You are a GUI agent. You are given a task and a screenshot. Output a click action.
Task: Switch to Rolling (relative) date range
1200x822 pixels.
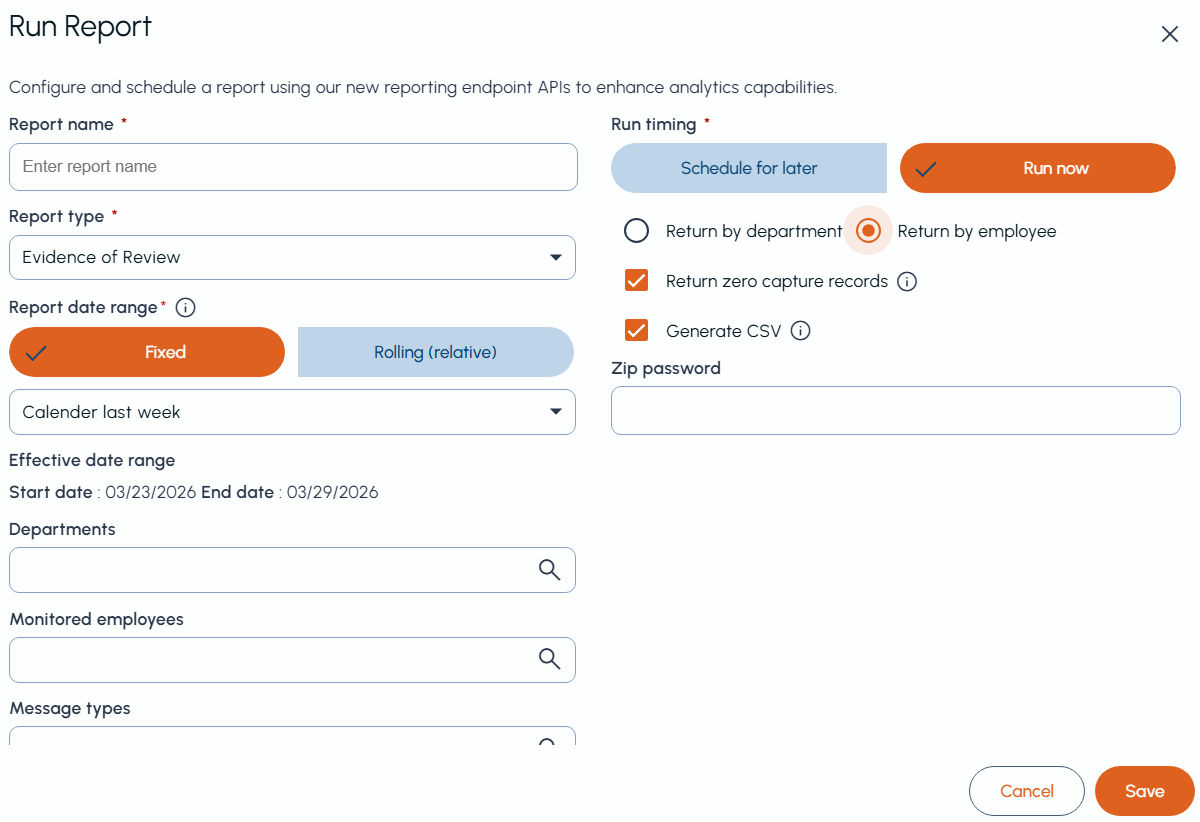click(436, 352)
